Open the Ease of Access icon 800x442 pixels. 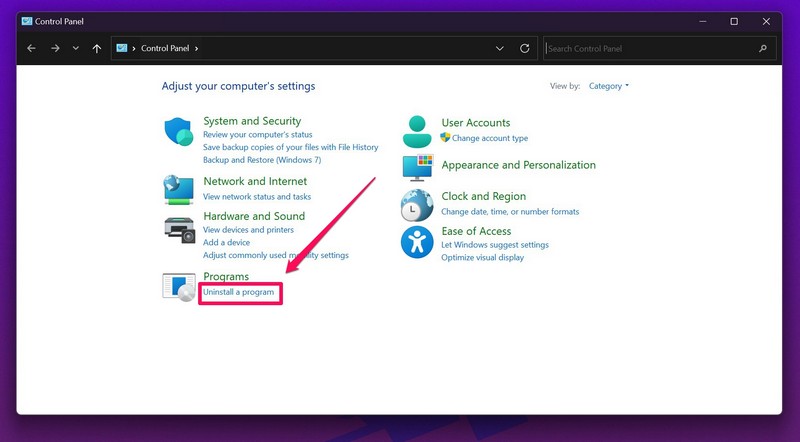[417, 243]
